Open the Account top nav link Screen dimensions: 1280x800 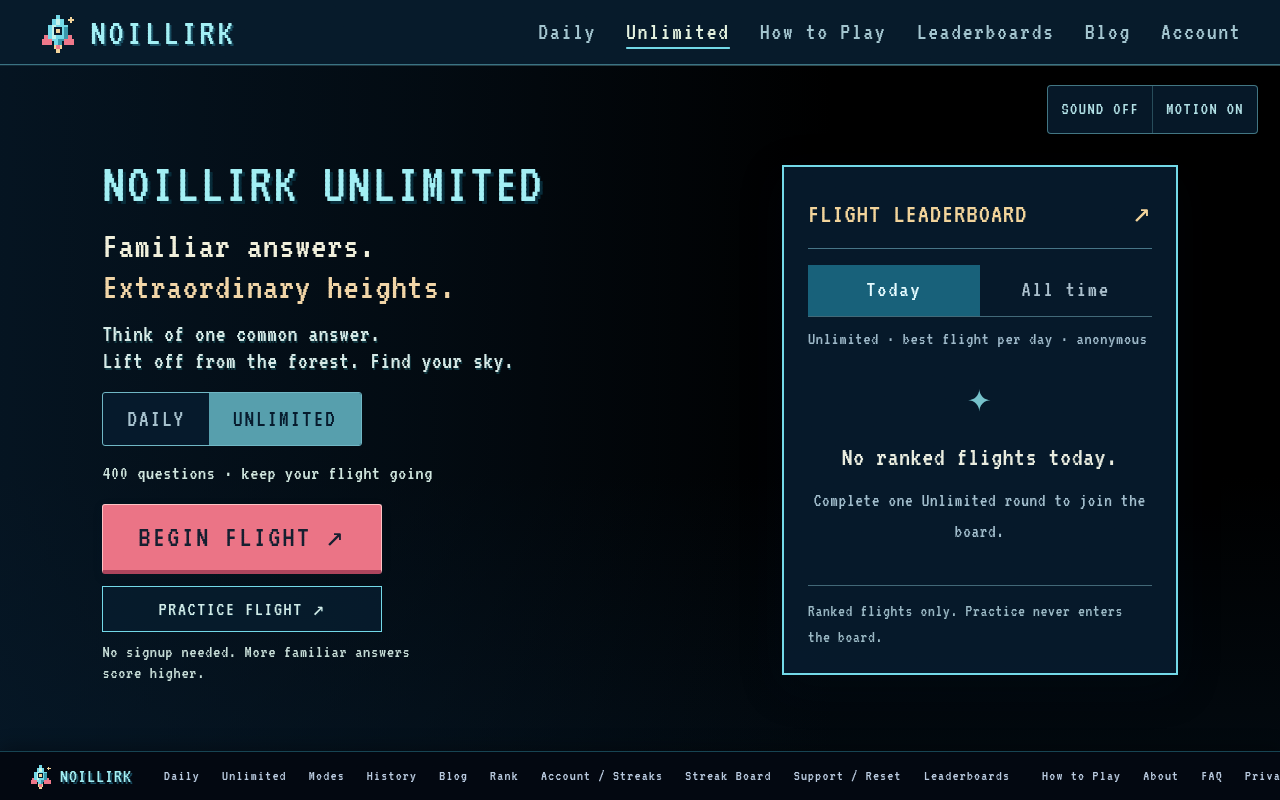(1201, 33)
